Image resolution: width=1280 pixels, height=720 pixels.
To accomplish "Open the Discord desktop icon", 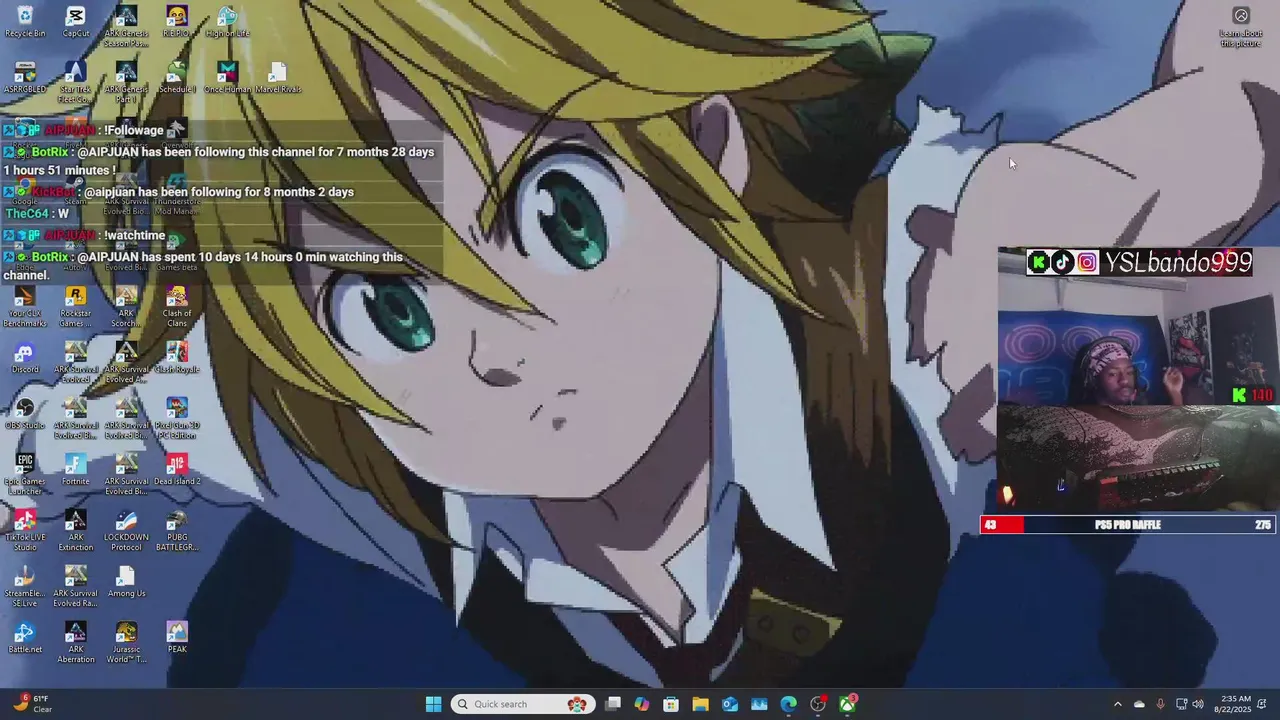I will tap(25, 357).
